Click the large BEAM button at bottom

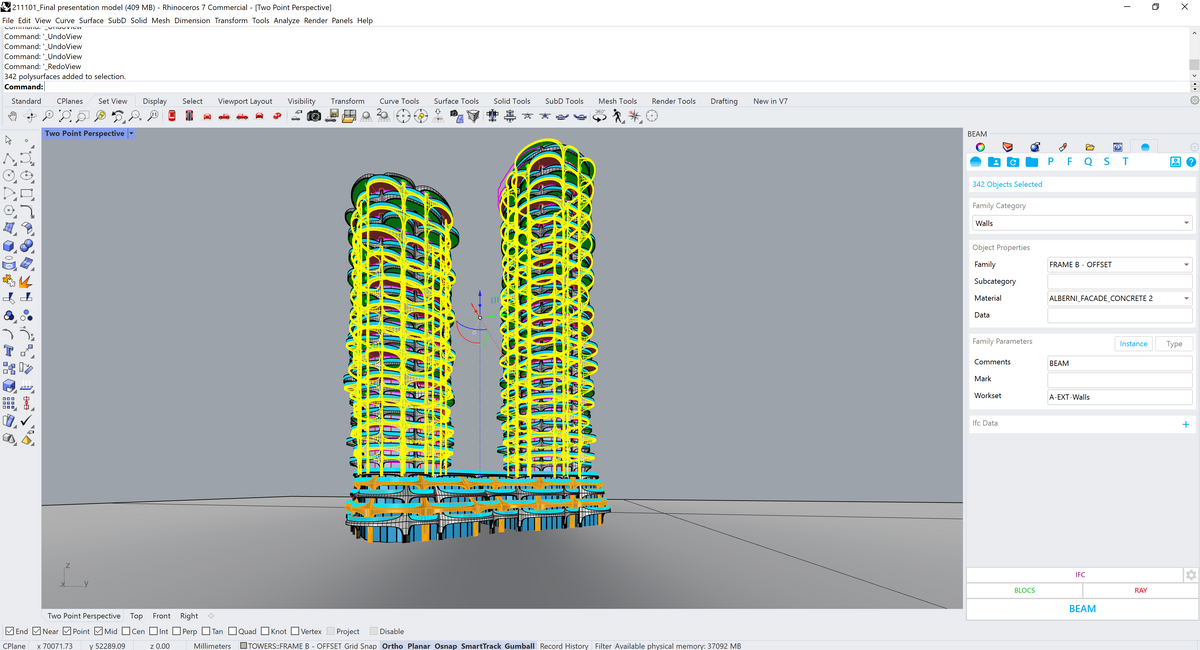pos(1081,608)
